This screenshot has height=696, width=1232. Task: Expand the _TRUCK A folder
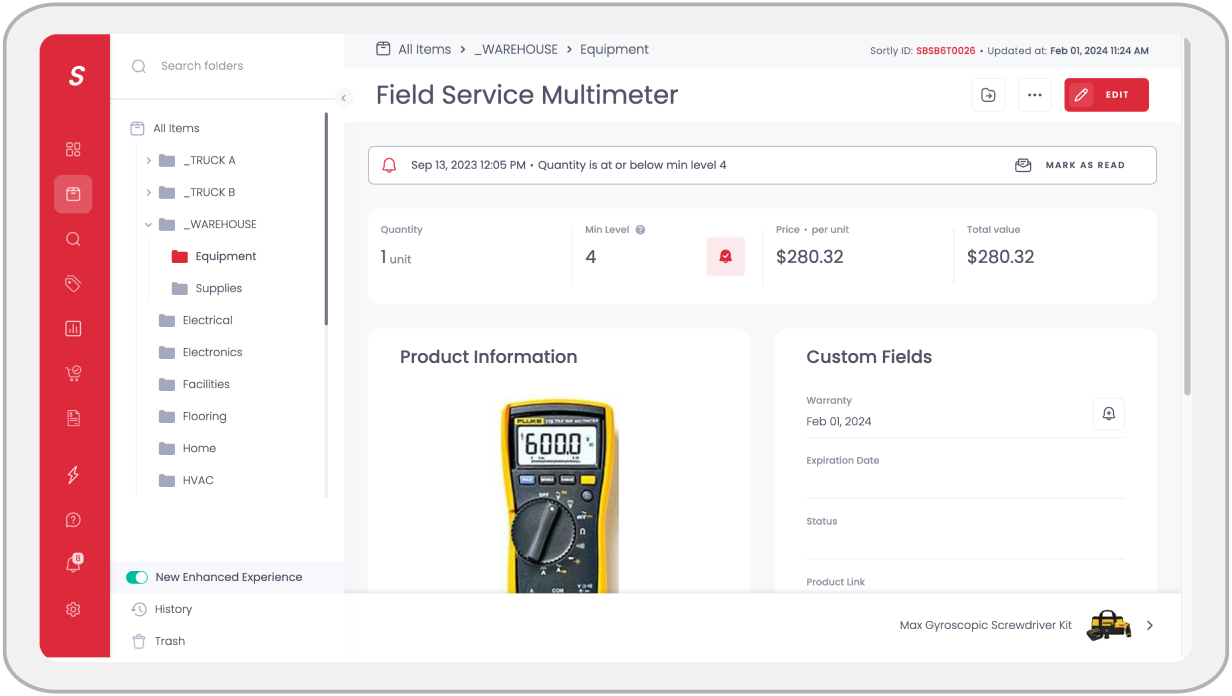(148, 160)
